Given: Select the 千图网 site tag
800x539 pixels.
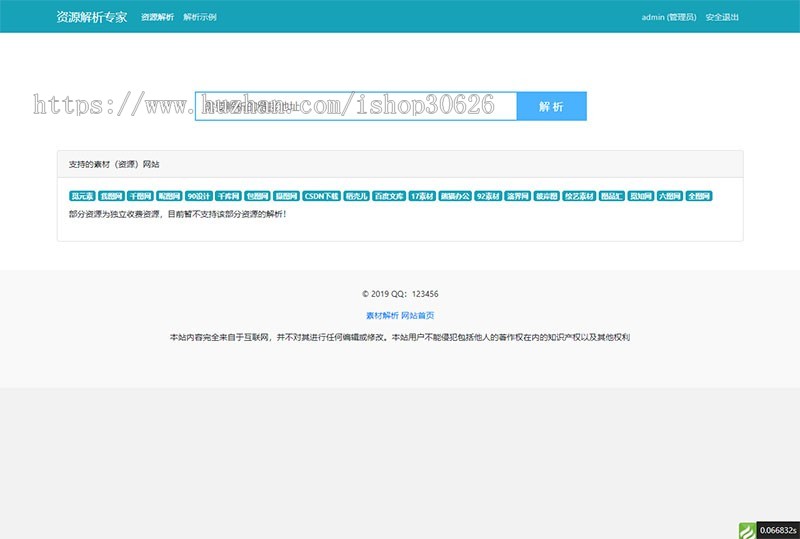Looking at the screenshot, I should 140,196.
